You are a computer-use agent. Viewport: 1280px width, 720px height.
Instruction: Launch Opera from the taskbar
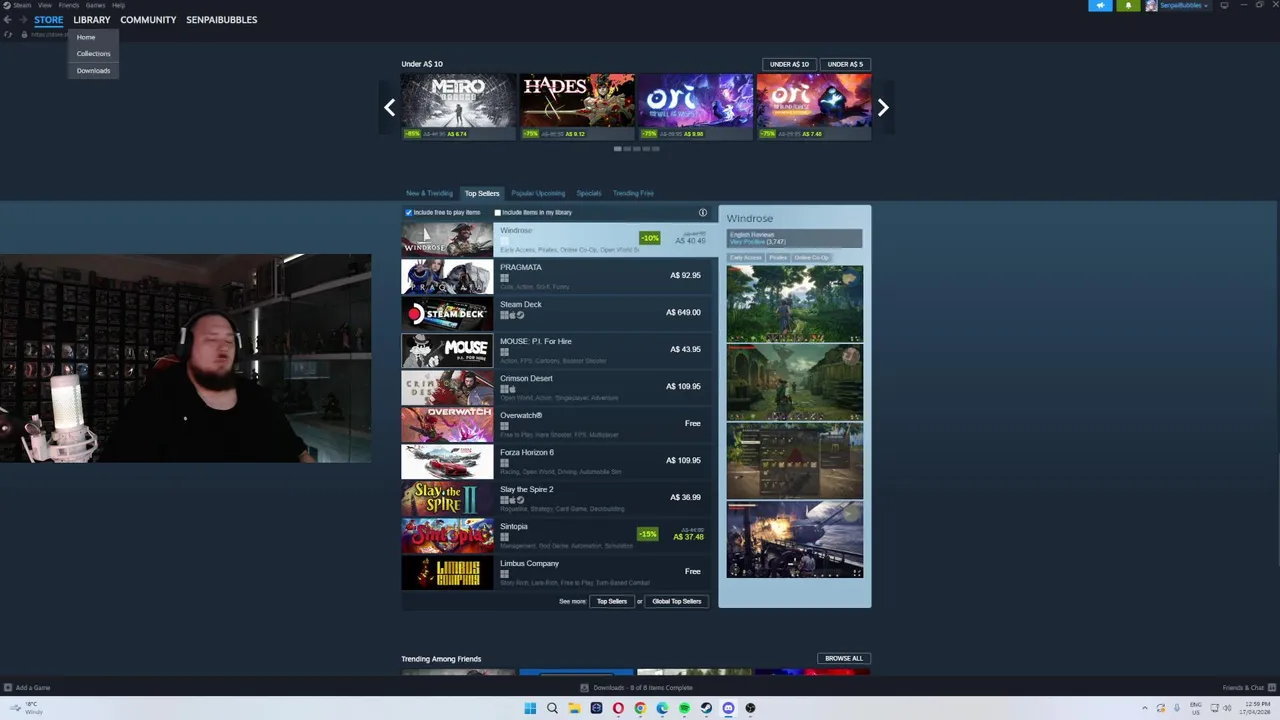click(x=618, y=708)
